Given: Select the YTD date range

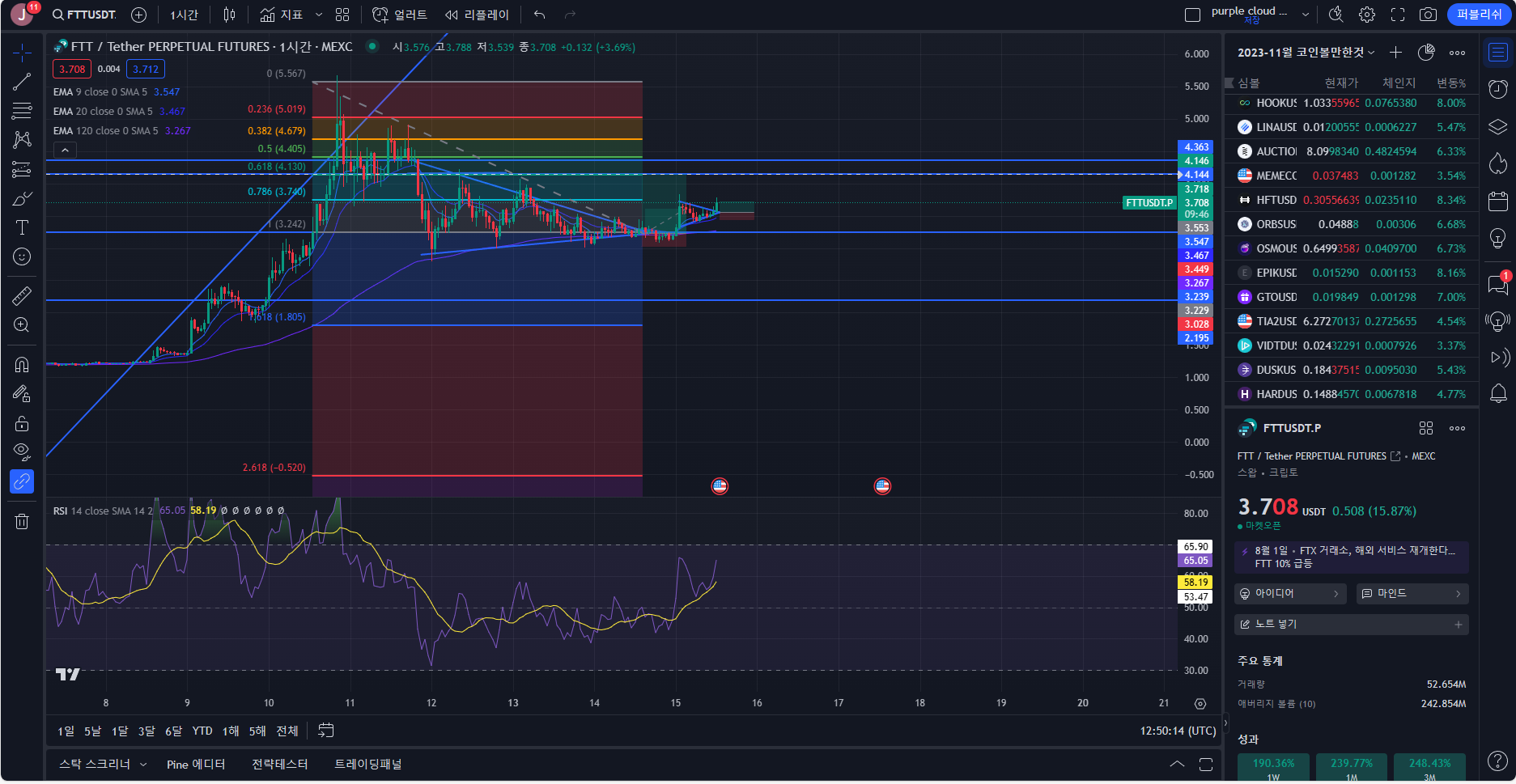Looking at the screenshot, I should pos(202,731).
